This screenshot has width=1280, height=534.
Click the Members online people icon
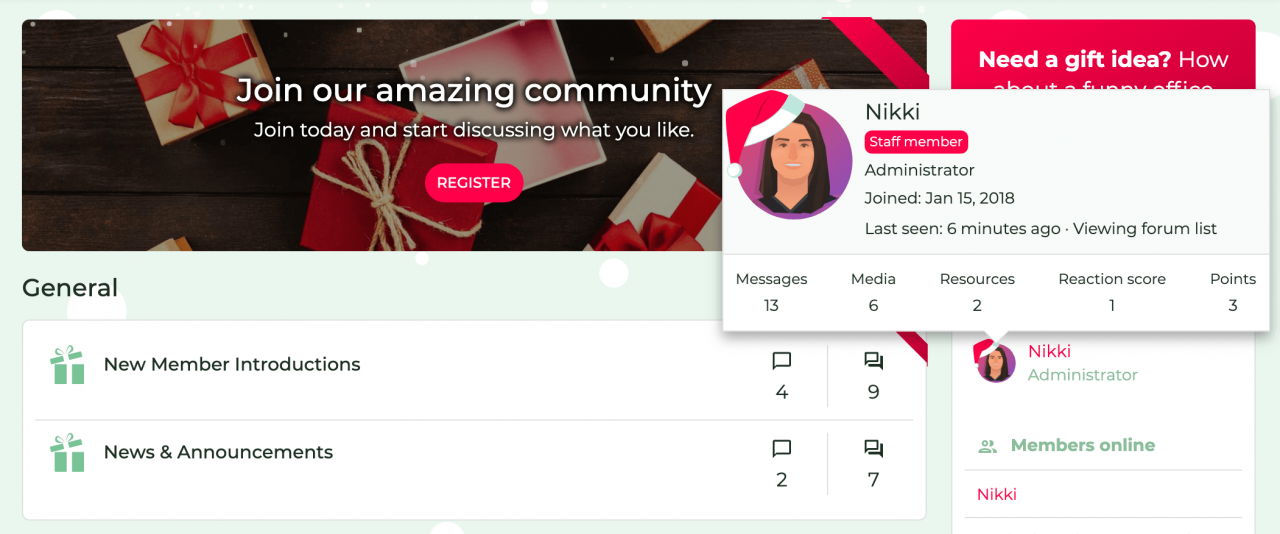pyautogui.click(x=988, y=446)
